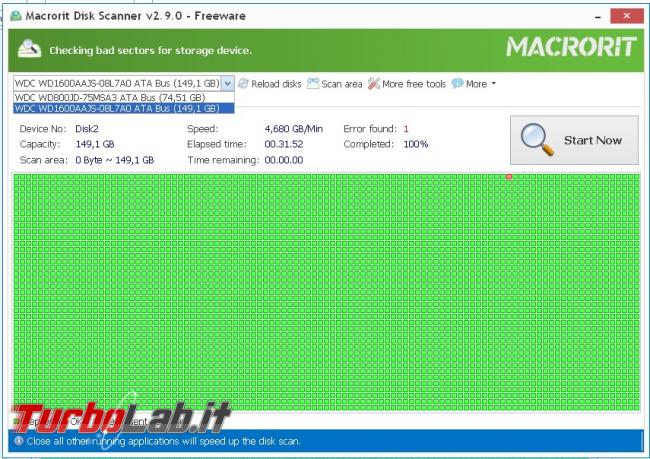Click the disk scanner icon in green banner

pos(29,49)
